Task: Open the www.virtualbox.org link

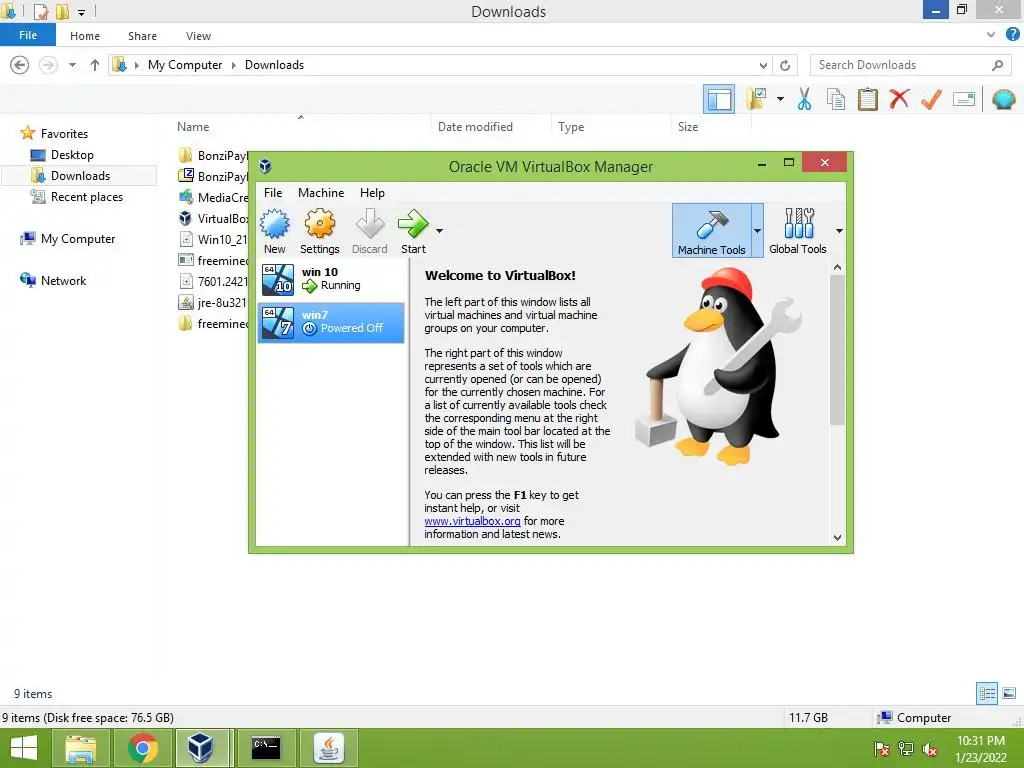Action: (472, 521)
